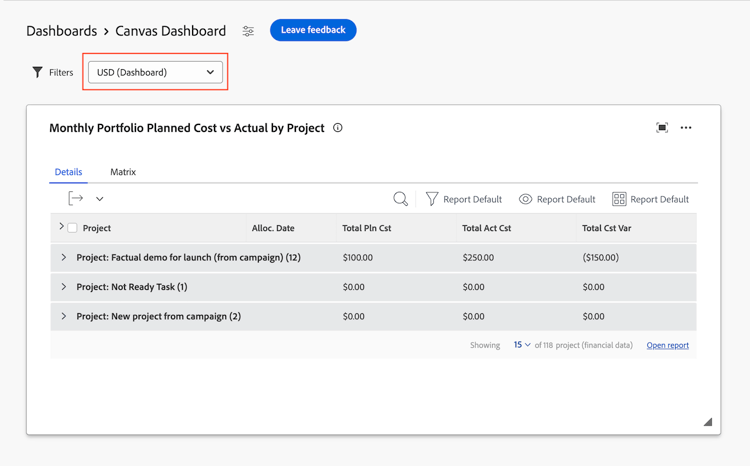
Task: Expand the Not Ready Task project row
Action: click(x=64, y=287)
